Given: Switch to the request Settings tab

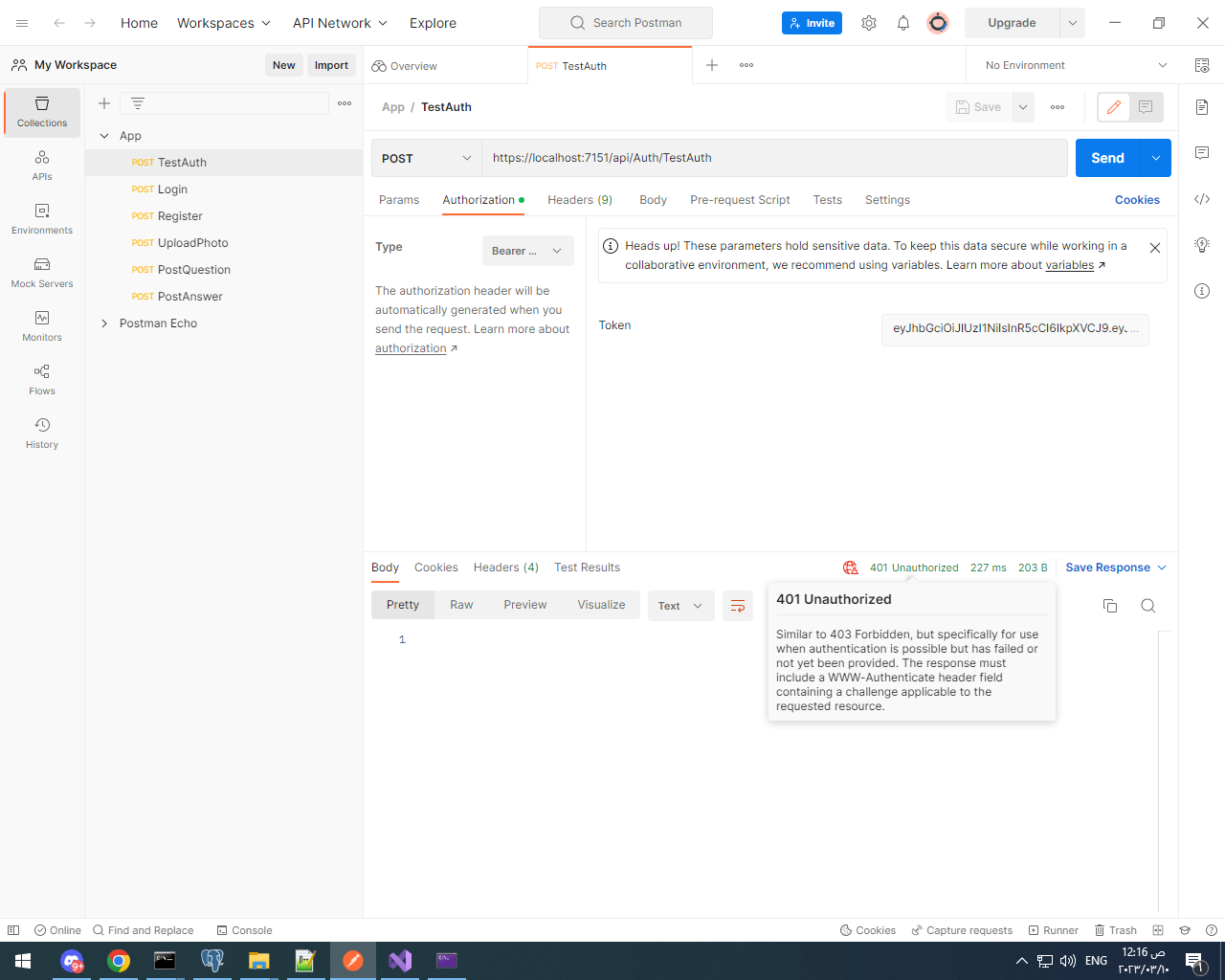Looking at the screenshot, I should 887,200.
